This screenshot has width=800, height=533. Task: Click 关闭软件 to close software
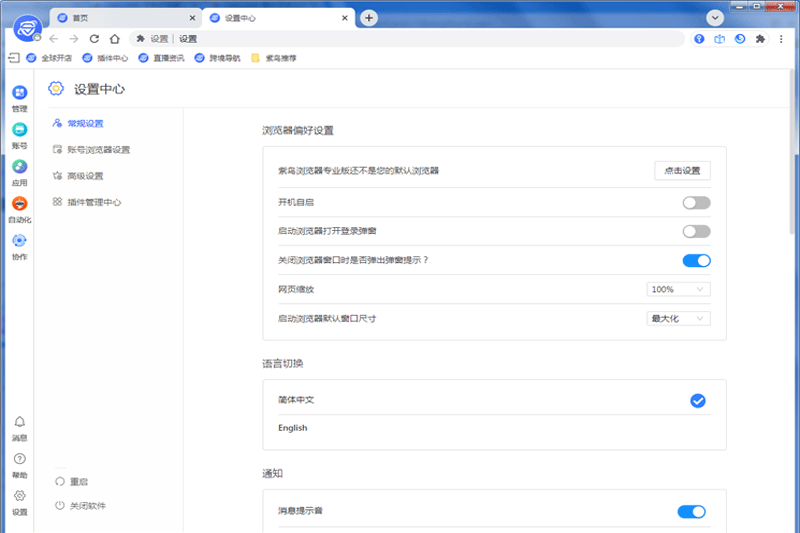[87, 506]
